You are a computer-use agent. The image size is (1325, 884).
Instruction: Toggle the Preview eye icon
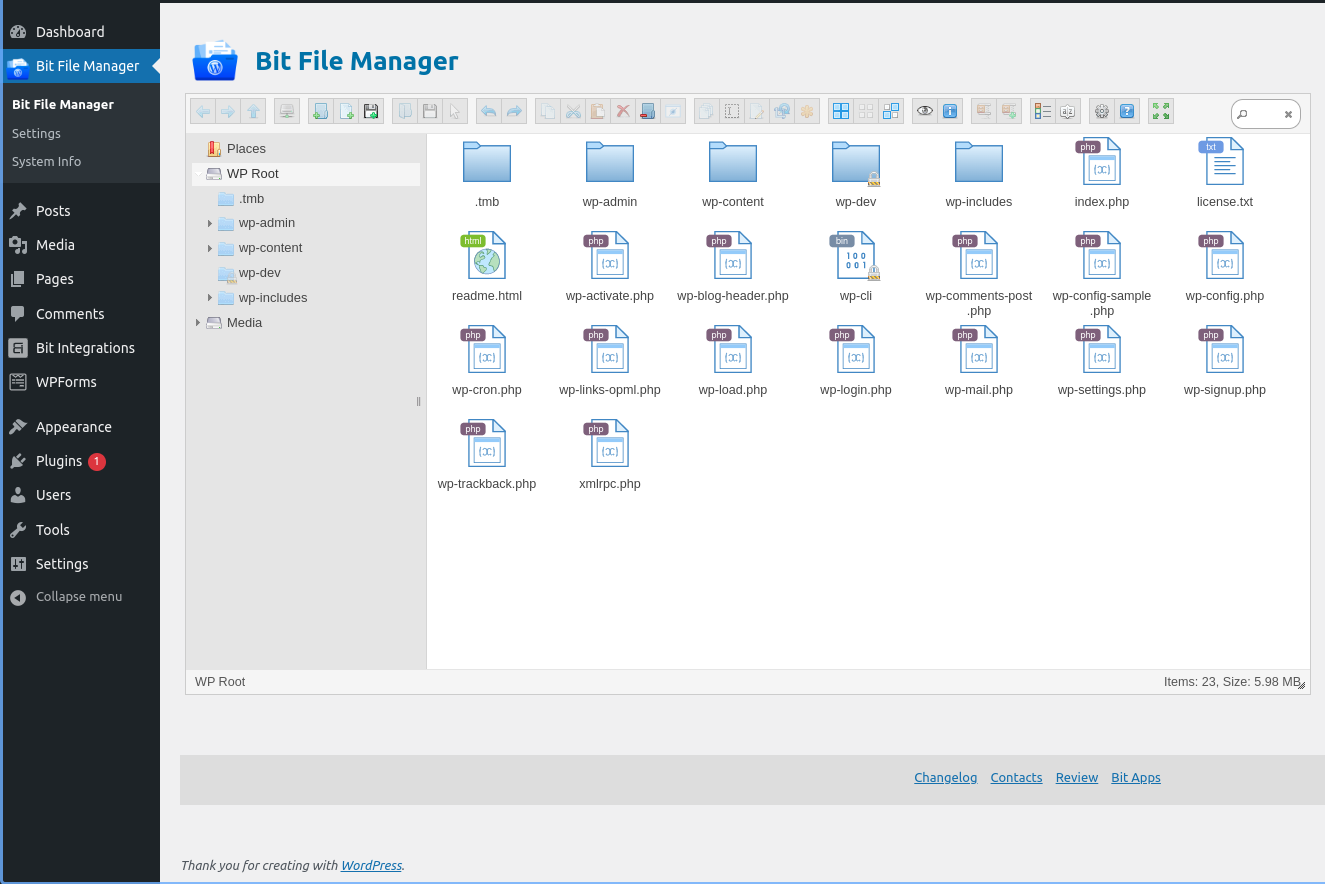(x=925, y=111)
